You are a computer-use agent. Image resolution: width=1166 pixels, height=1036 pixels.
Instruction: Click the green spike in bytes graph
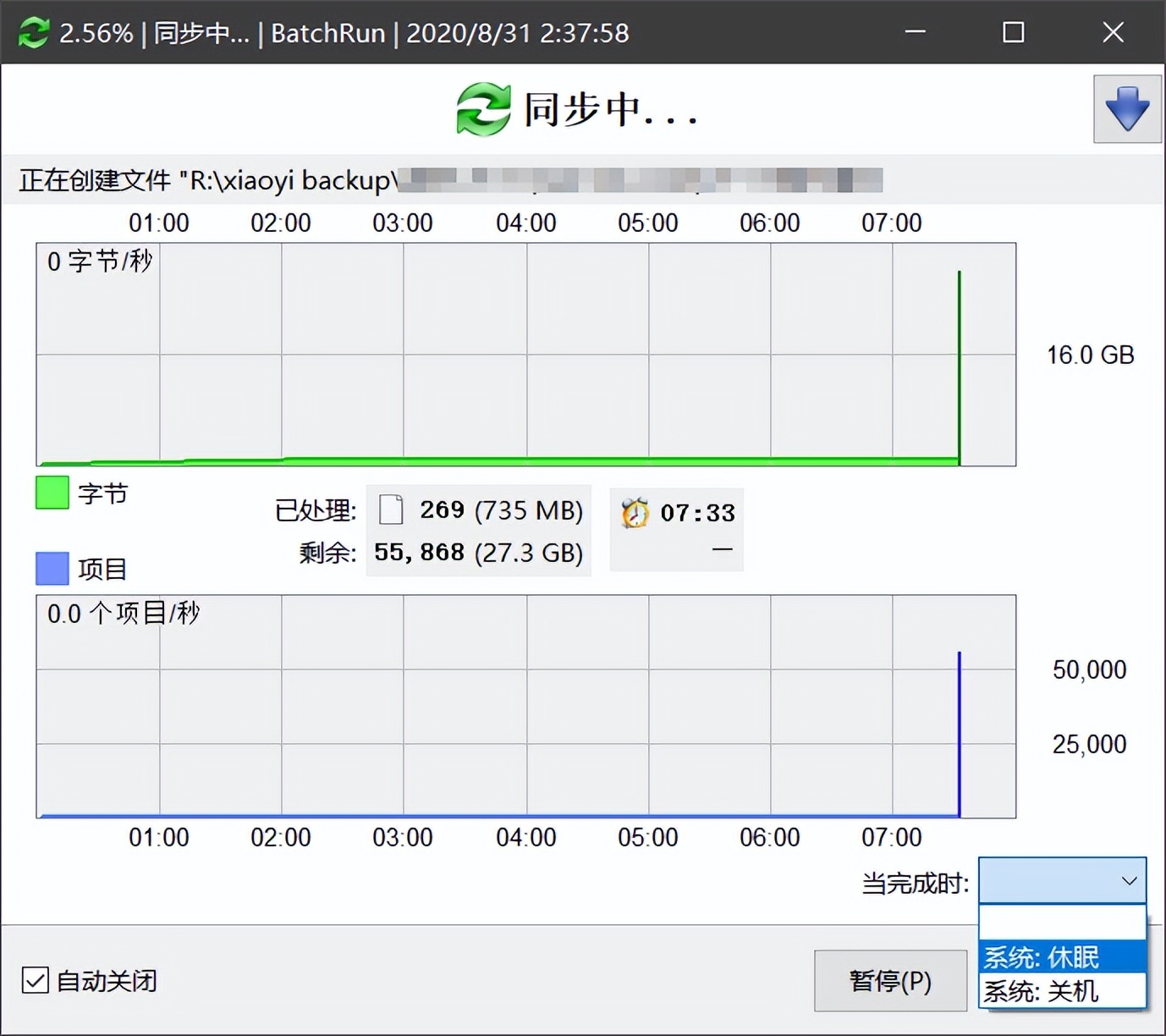tap(959, 364)
